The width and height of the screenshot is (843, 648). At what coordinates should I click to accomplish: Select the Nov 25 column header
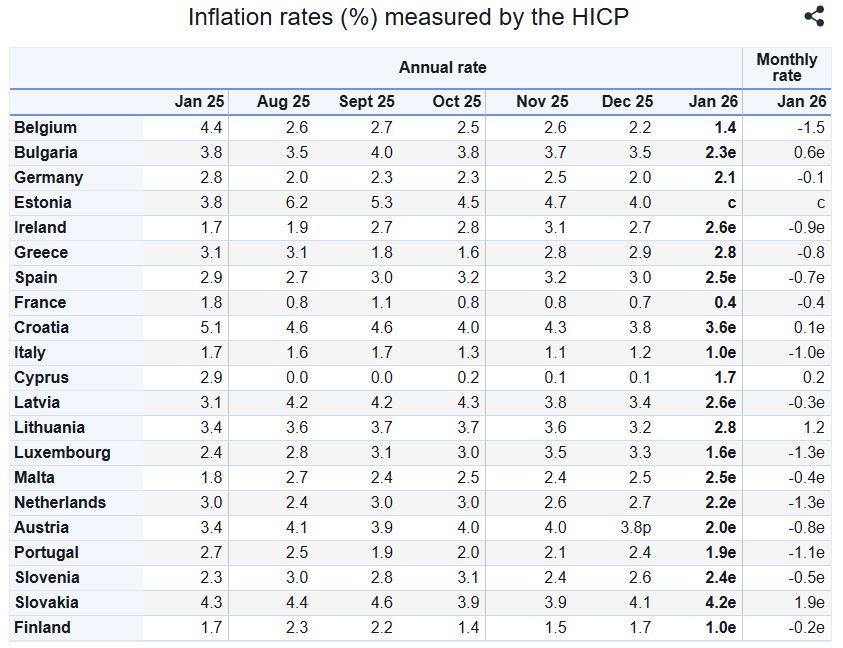pos(542,102)
